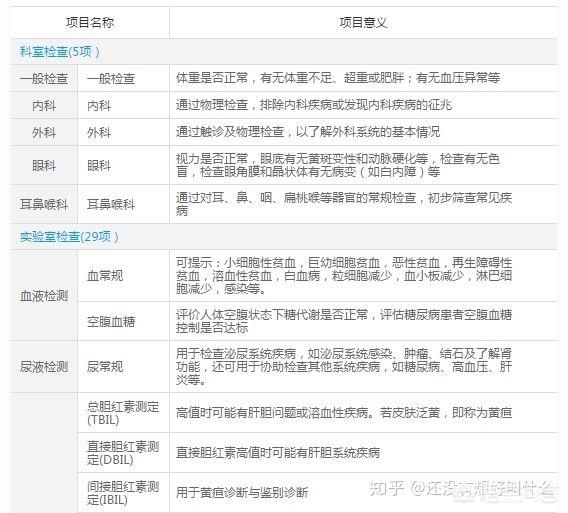
Task: Click the 尿液检测 category cell
Action: pos(44,367)
